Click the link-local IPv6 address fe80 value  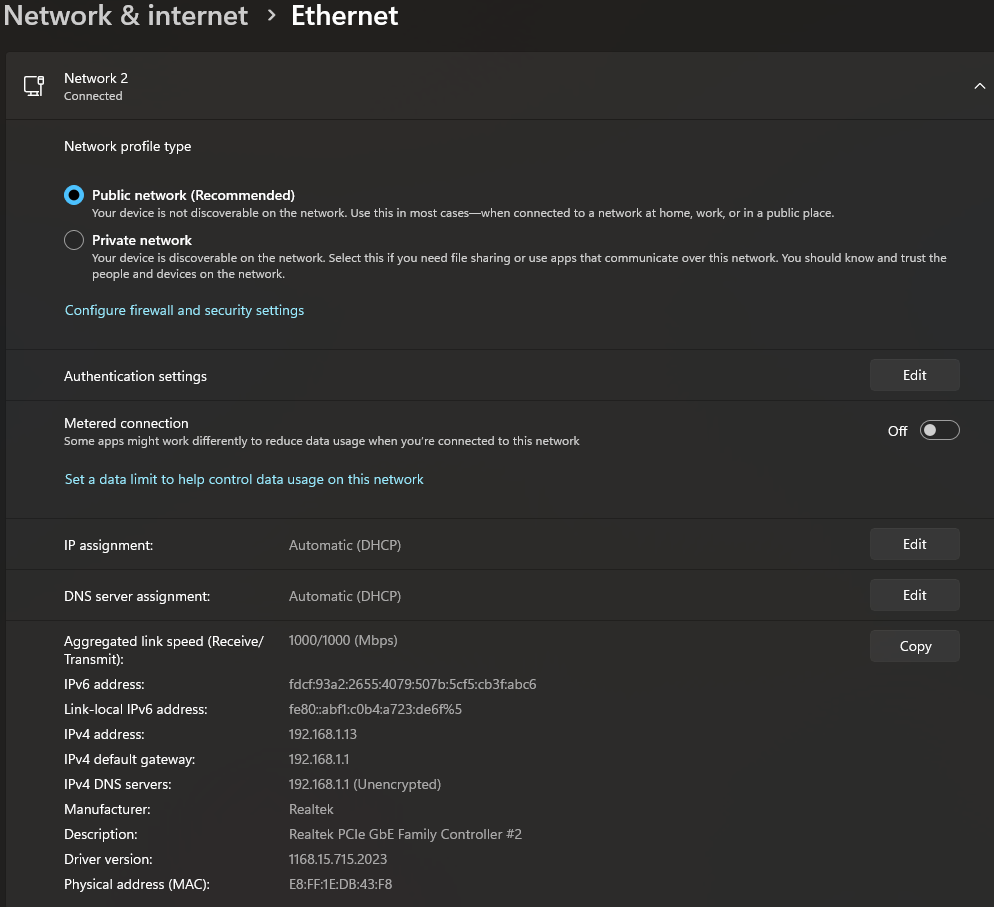click(x=375, y=709)
